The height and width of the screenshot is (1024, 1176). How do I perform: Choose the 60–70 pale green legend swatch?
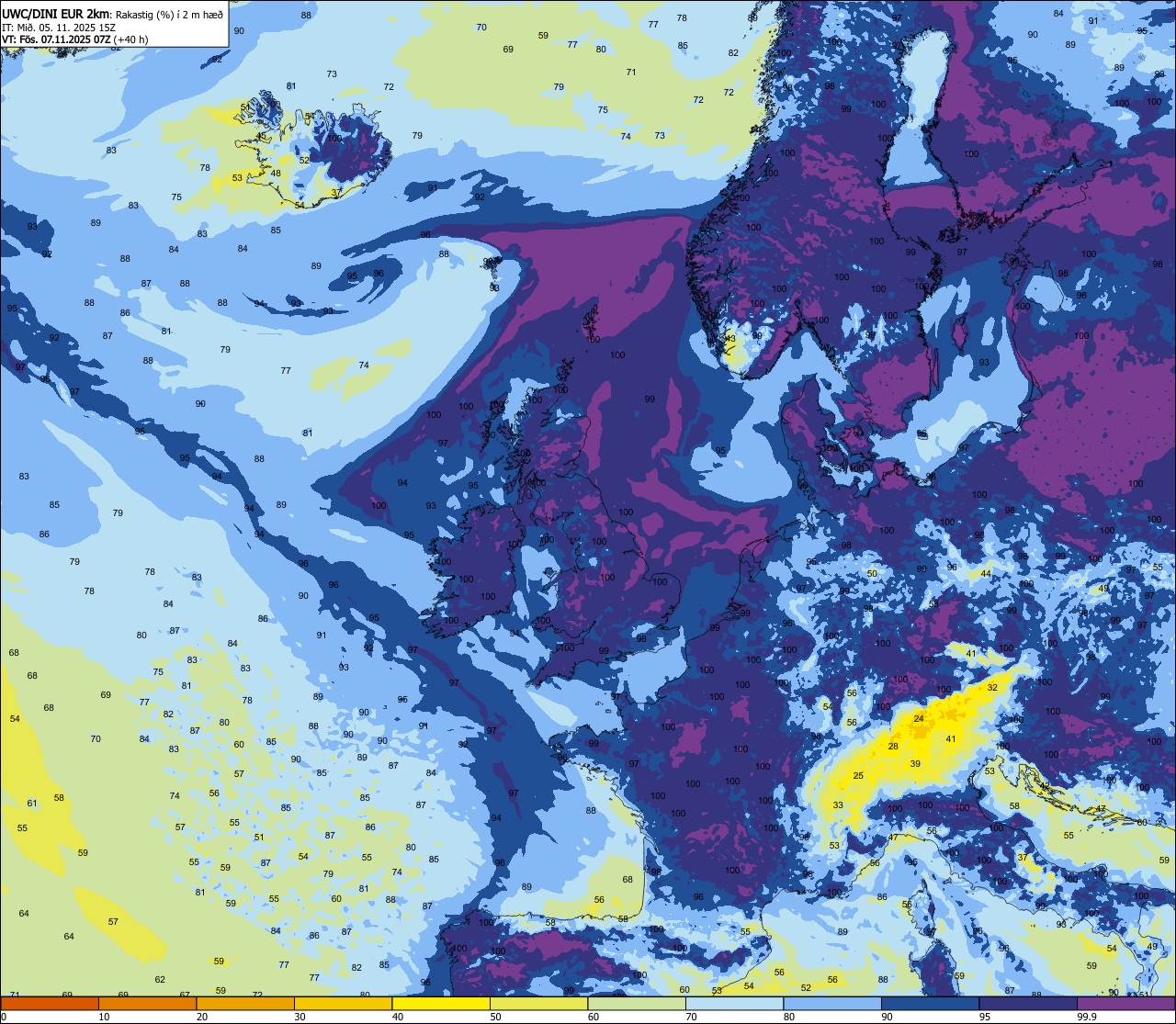point(637,1003)
